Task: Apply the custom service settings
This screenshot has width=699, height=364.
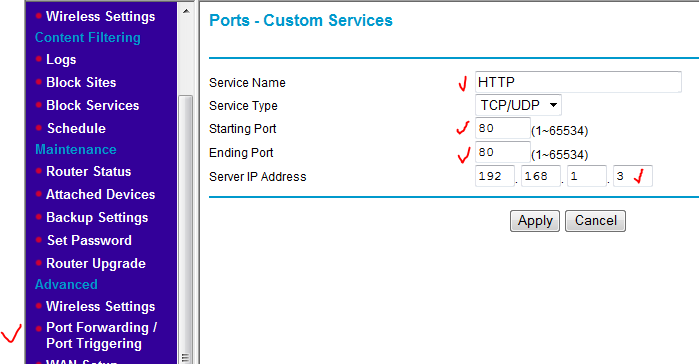Action: pyautogui.click(x=535, y=221)
